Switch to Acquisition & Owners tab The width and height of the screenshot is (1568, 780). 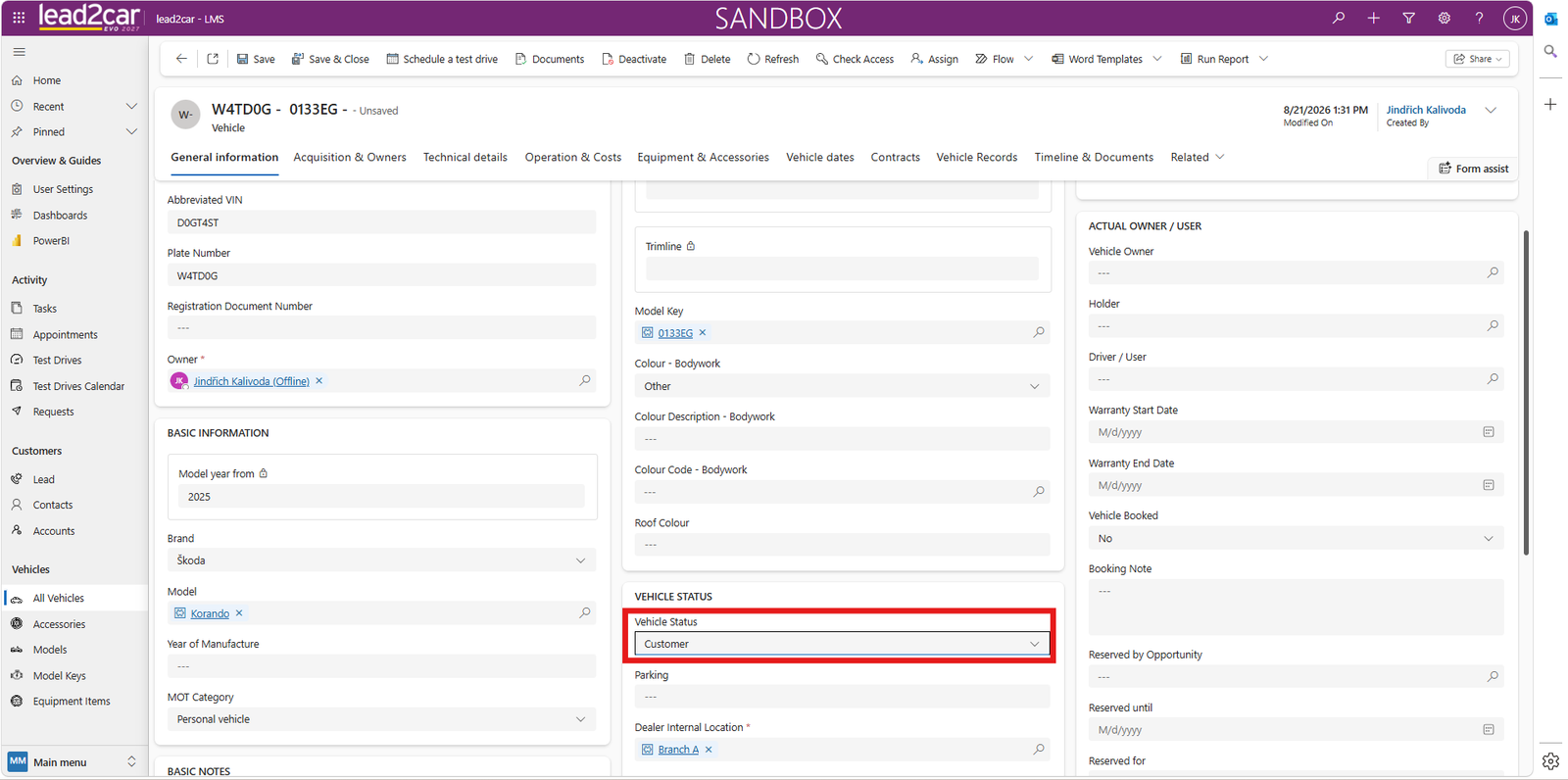(350, 157)
